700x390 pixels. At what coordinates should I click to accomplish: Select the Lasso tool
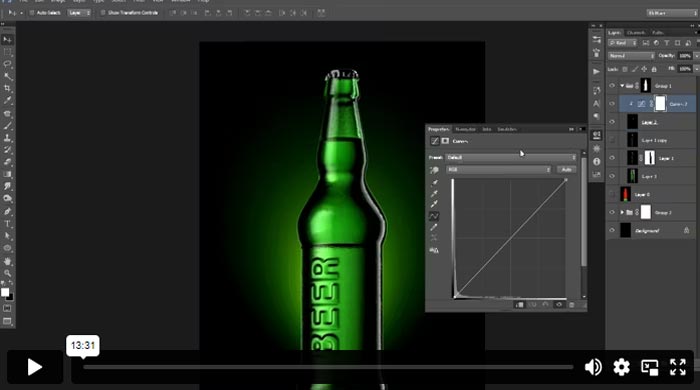(x=8, y=65)
